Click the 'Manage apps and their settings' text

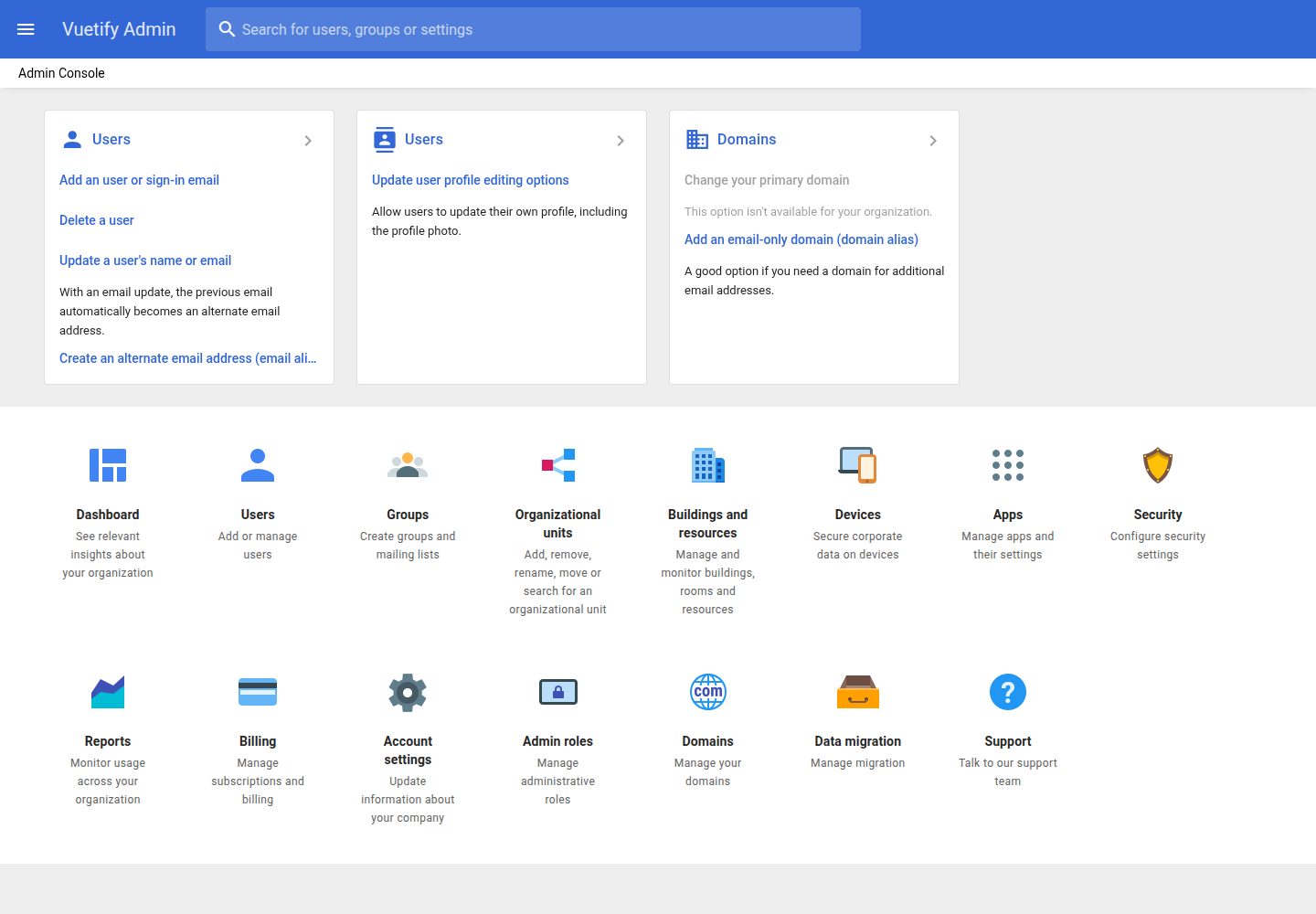click(1008, 546)
